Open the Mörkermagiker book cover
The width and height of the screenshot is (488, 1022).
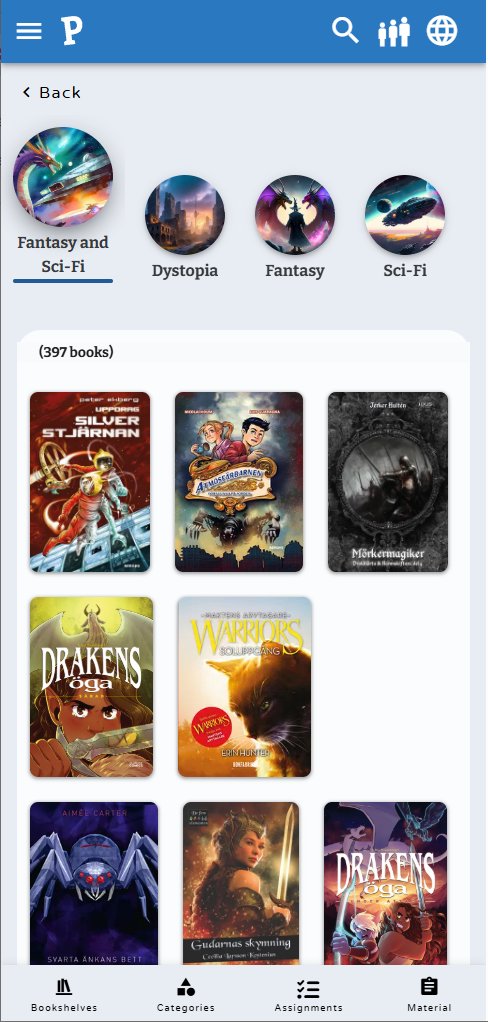pyautogui.click(x=388, y=482)
